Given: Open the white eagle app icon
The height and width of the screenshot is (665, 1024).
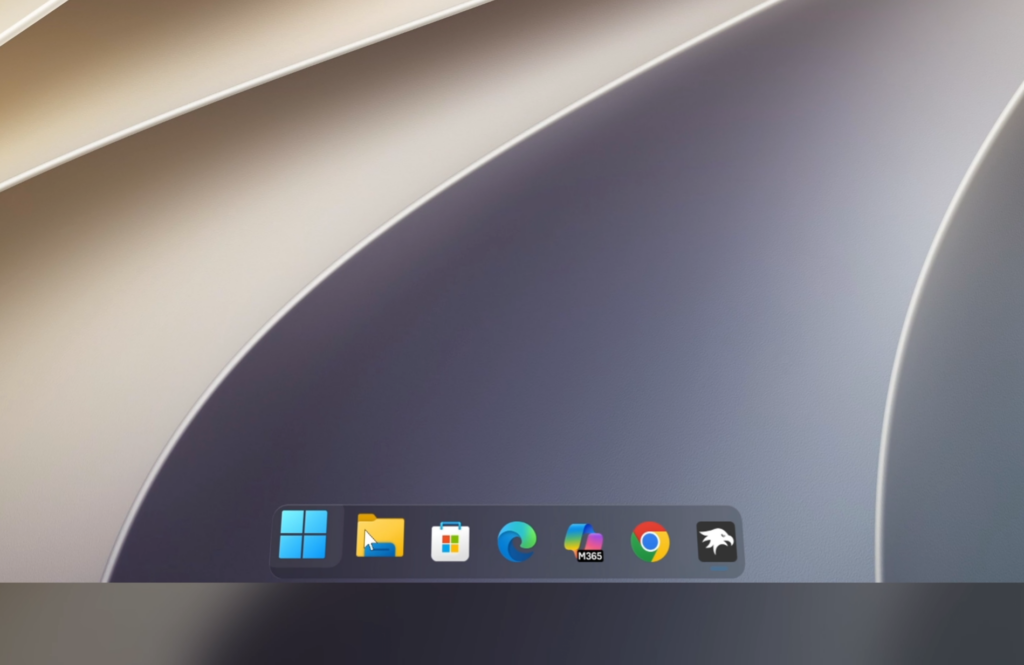Looking at the screenshot, I should (x=717, y=542).
